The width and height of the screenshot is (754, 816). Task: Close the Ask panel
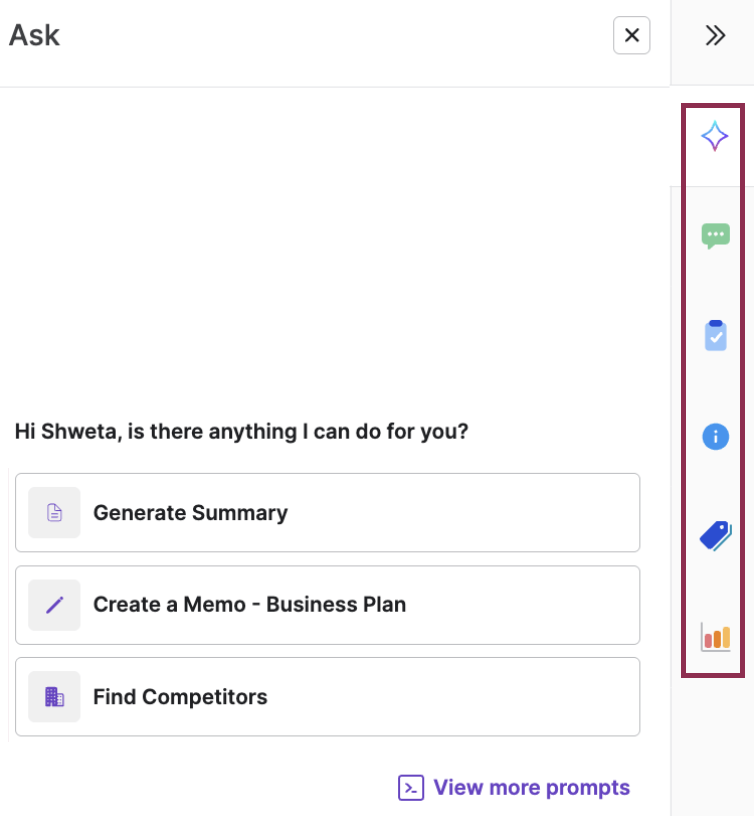(631, 36)
